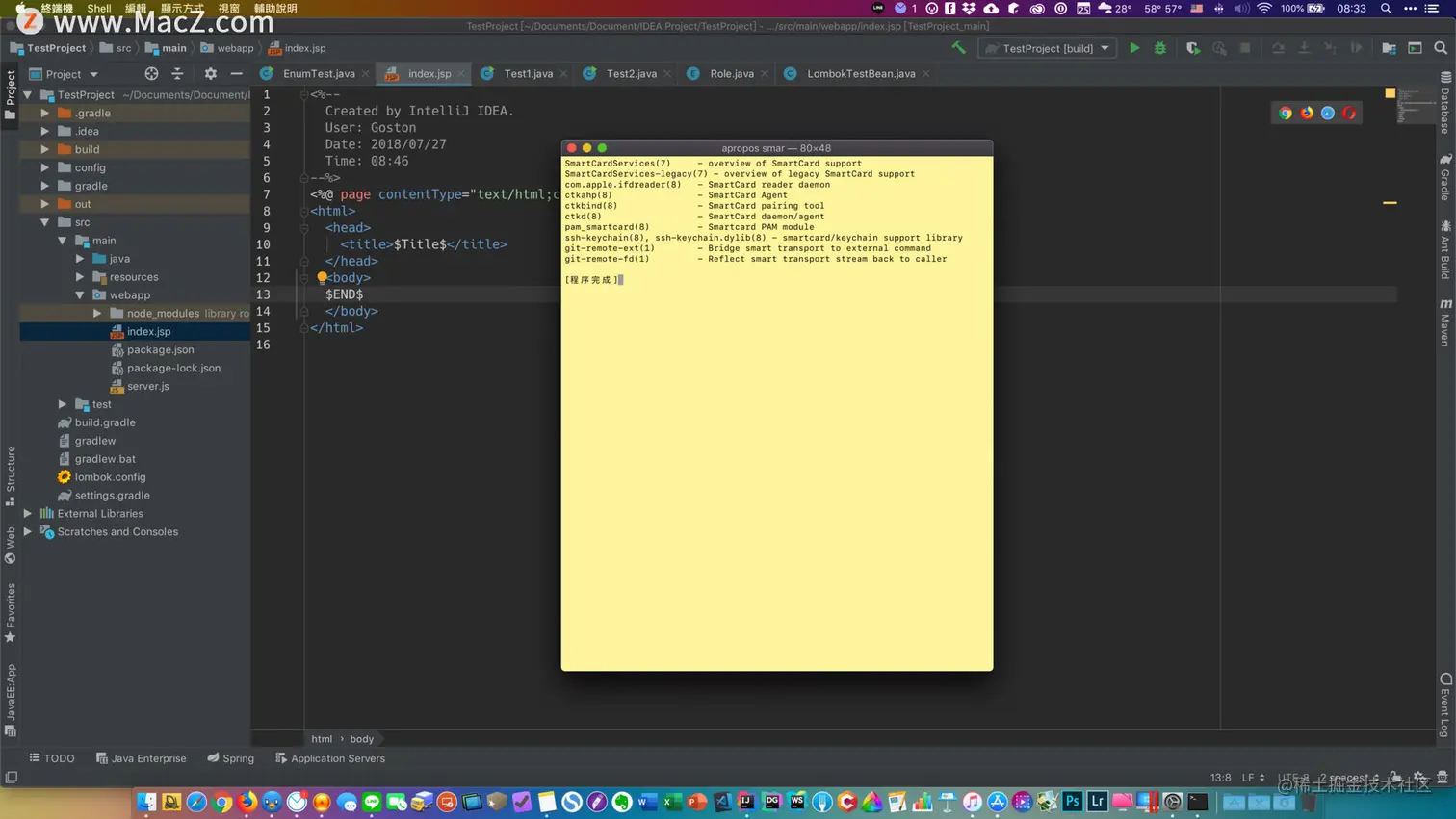Close the Test2.java editor tab
The image size is (1456, 819).
(x=667, y=74)
